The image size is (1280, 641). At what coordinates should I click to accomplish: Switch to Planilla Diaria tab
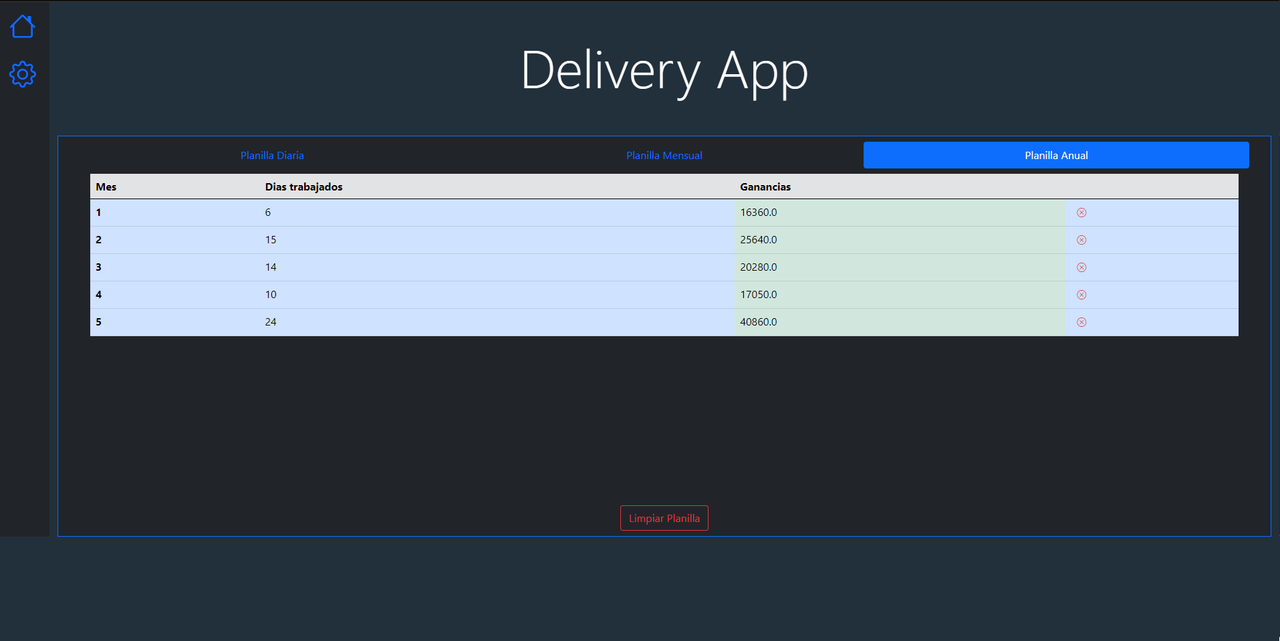click(x=272, y=155)
